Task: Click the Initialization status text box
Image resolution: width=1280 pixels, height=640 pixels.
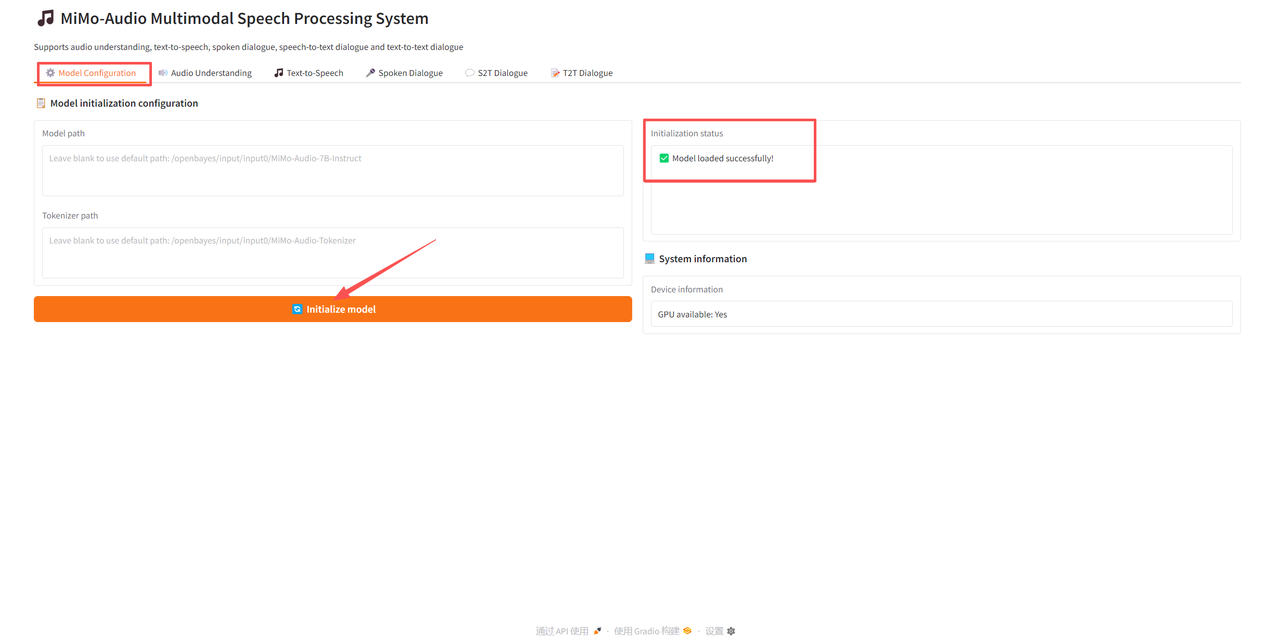Action: (x=941, y=190)
